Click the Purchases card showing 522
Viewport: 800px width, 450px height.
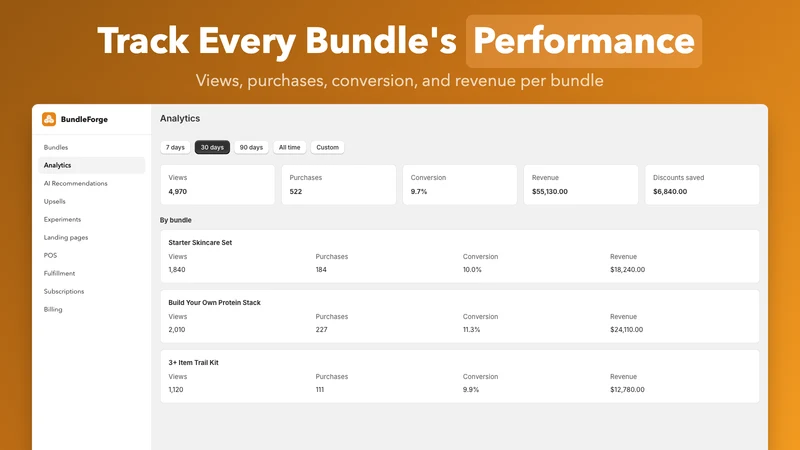(339, 185)
